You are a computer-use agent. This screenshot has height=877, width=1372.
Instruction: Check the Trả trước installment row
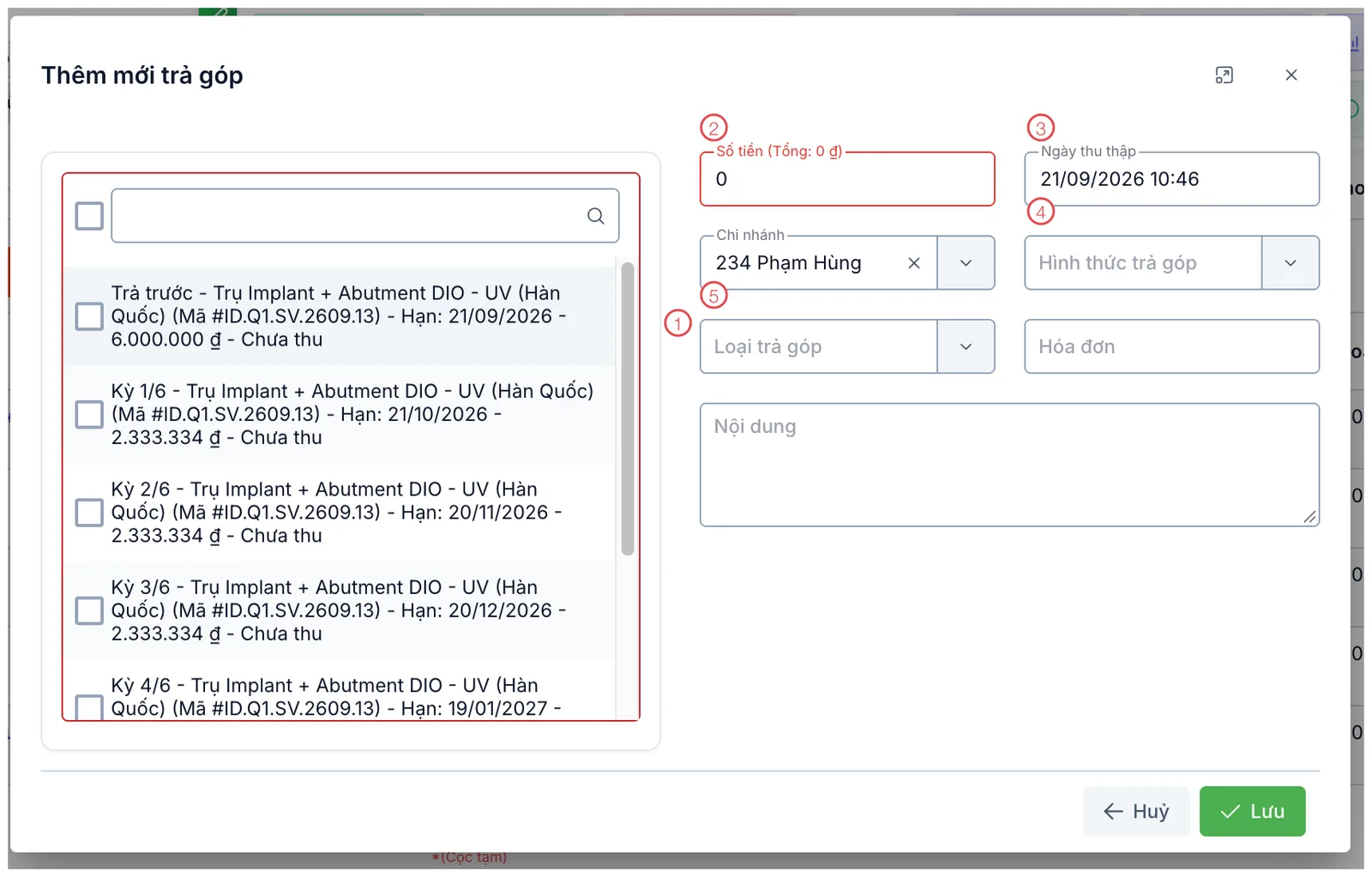click(89, 316)
